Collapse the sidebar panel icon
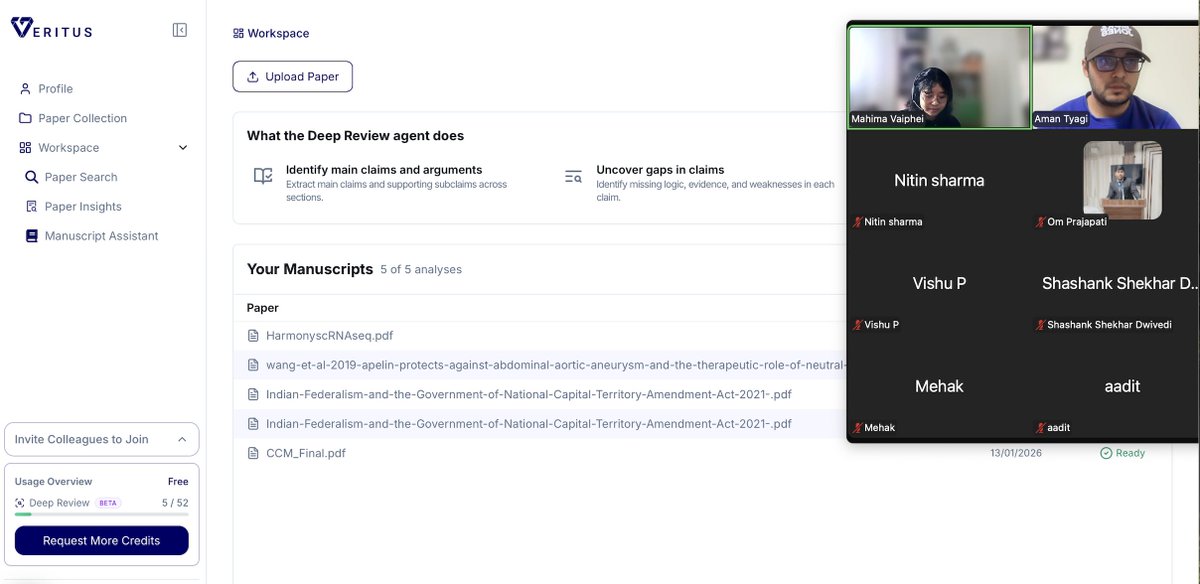Image resolution: width=1200 pixels, height=584 pixels. pyautogui.click(x=180, y=30)
